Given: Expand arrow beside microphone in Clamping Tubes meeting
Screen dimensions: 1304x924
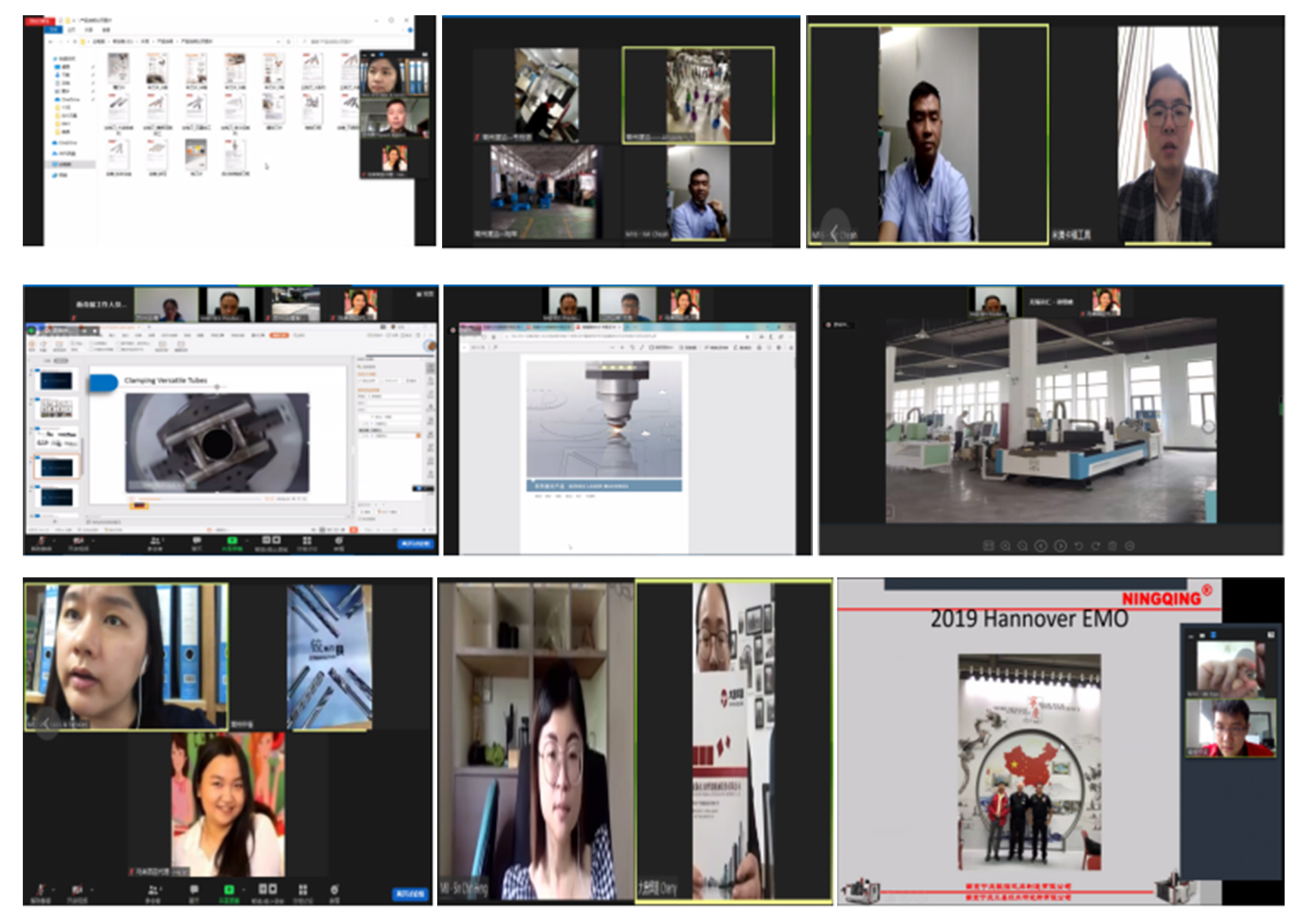Looking at the screenshot, I should point(54,541).
